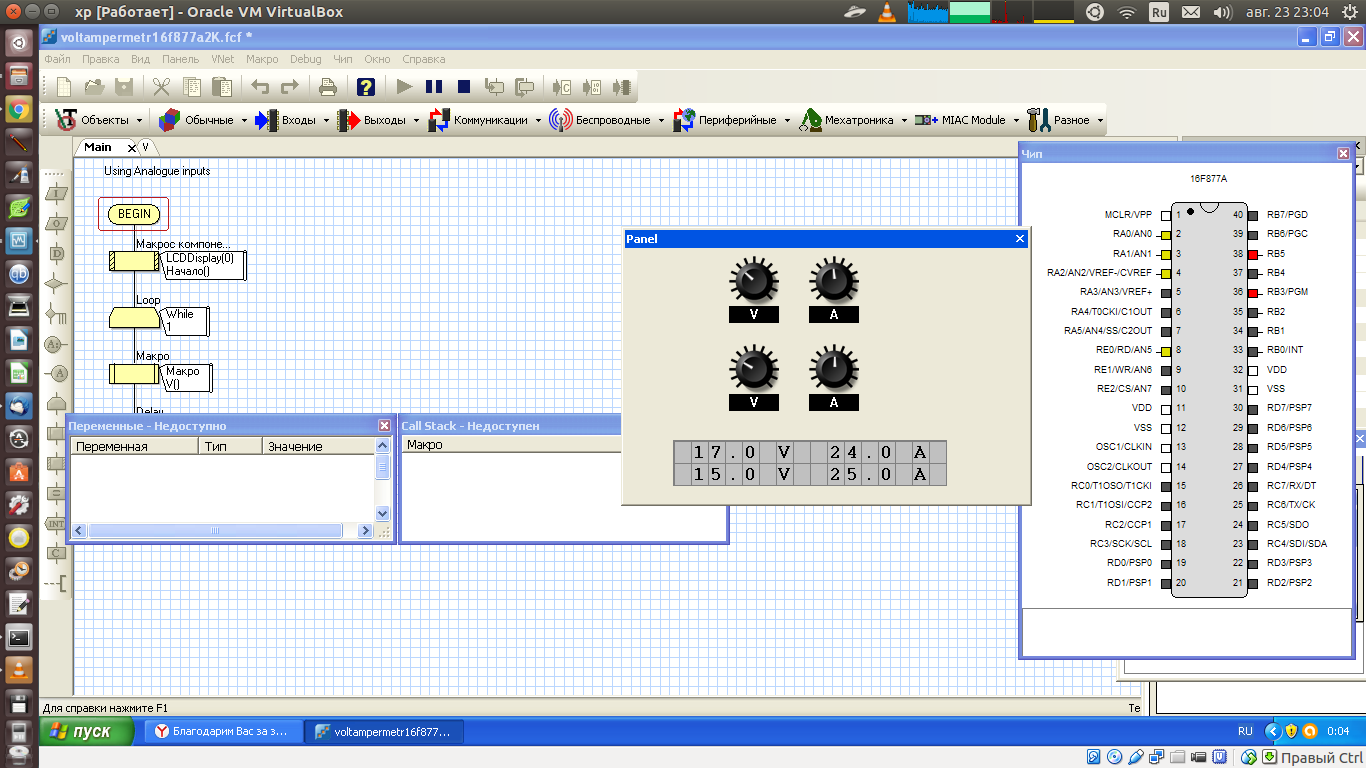Click the Compile to C toolbar icon
The image size is (1366, 768).
[x=561, y=87]
